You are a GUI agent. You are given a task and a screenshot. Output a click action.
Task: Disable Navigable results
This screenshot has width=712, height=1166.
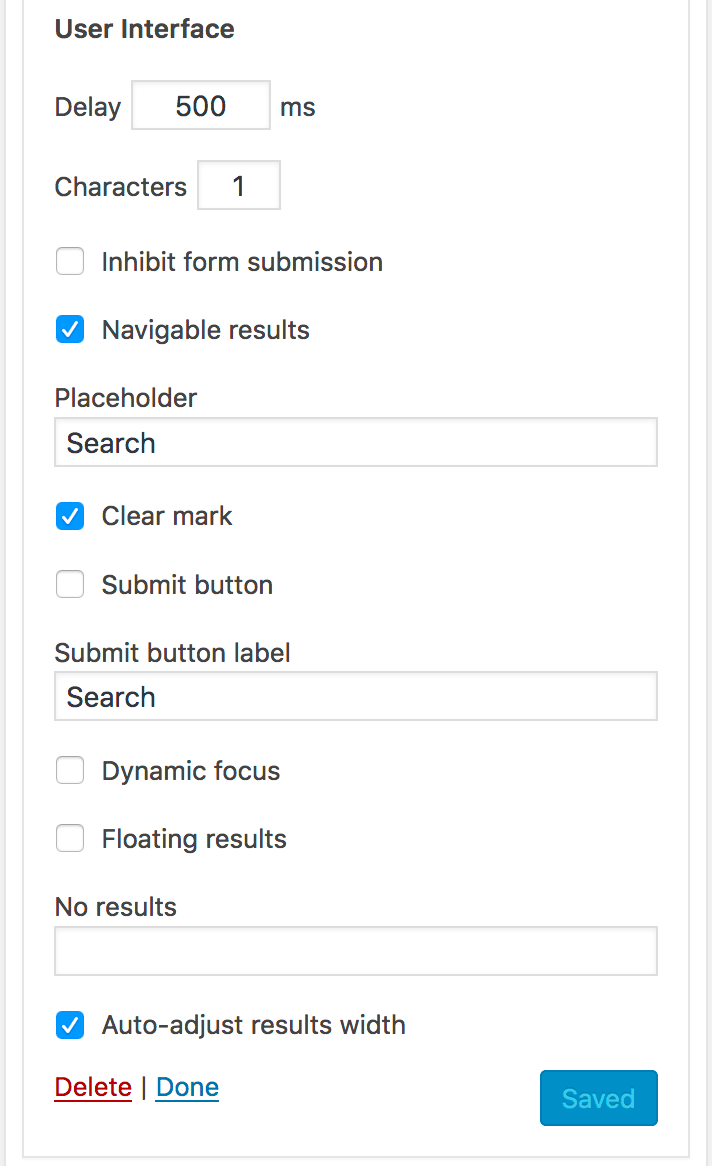pyautogui.click(x=70, y=329)
